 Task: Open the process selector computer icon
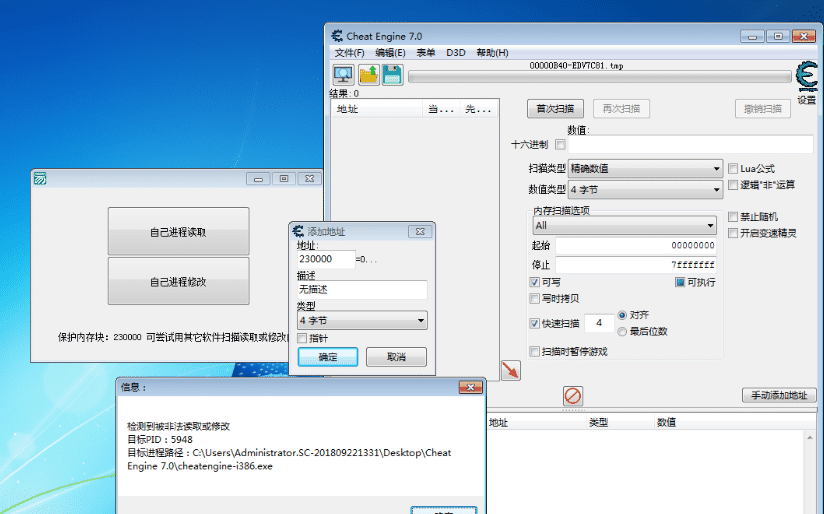344,75
